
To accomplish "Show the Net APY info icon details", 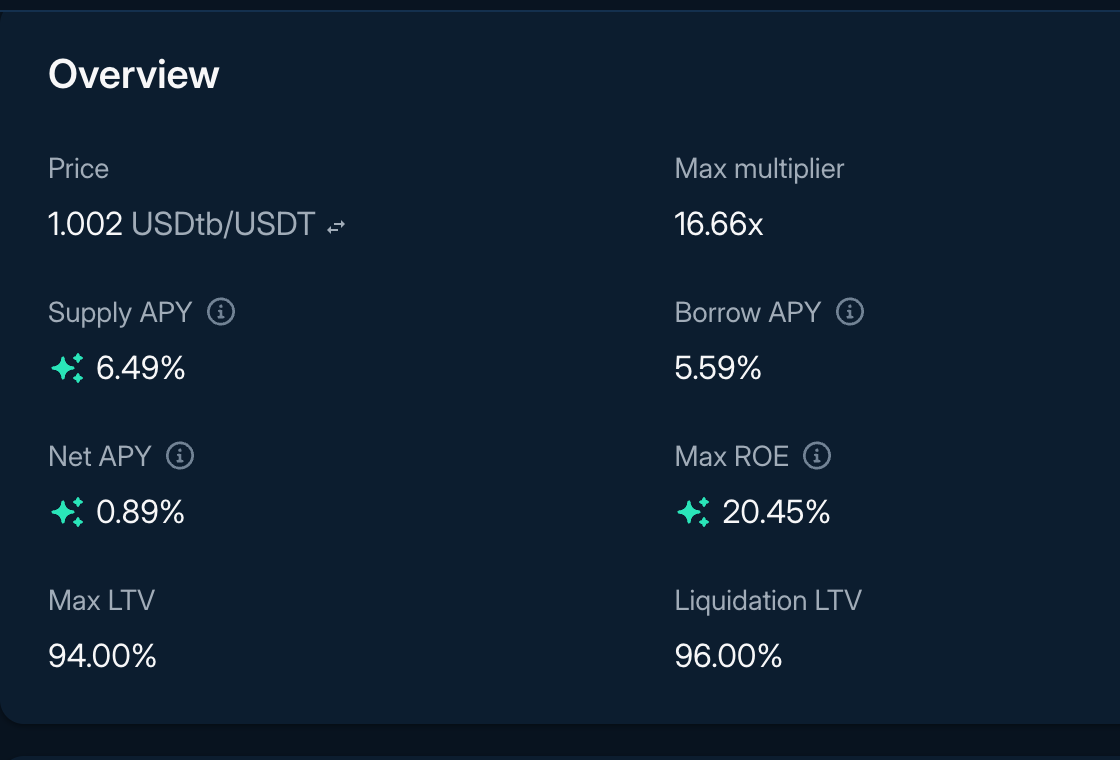I will pyautogui.click(x=180, y=456).
